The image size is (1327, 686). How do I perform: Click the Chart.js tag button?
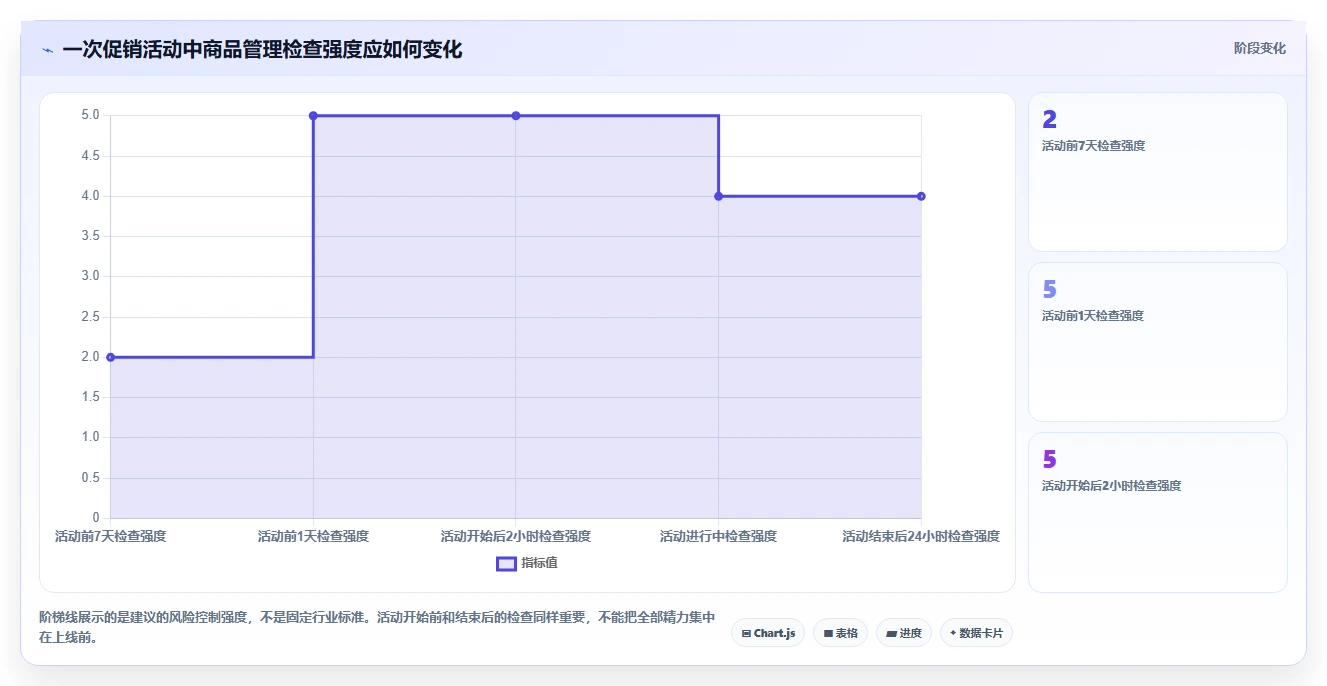click(x=768, y=633)
